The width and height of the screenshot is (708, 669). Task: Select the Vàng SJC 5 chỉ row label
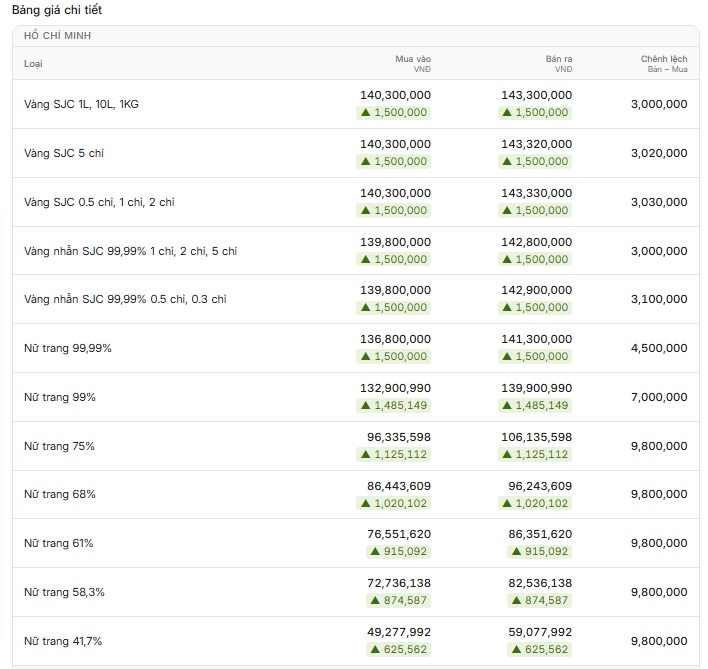coord(64,153)
